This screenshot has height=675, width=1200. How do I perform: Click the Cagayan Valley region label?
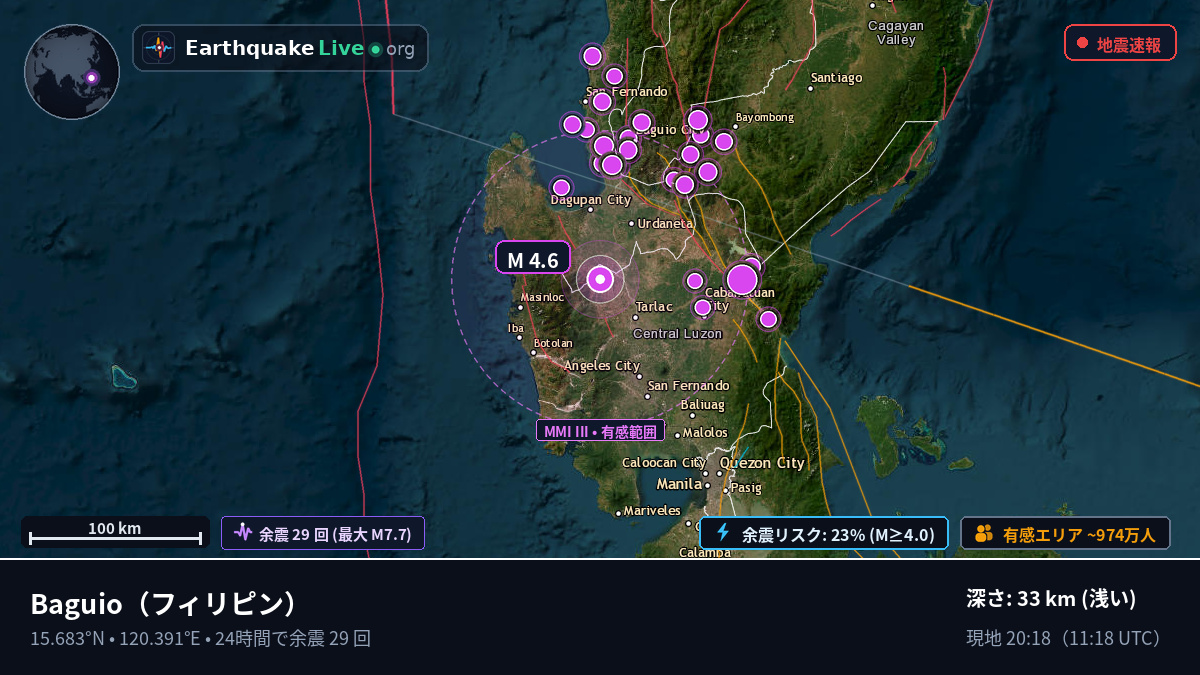pos(896,33)
